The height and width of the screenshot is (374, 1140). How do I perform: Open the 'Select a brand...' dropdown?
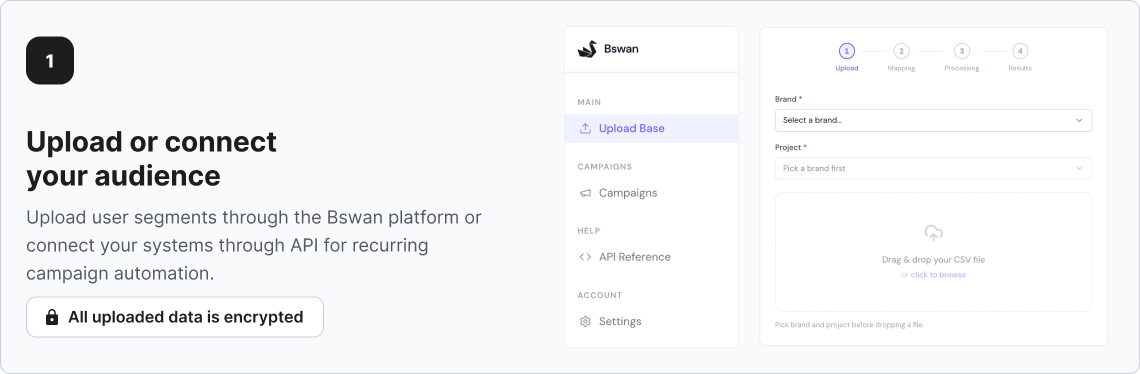[934, 120]
